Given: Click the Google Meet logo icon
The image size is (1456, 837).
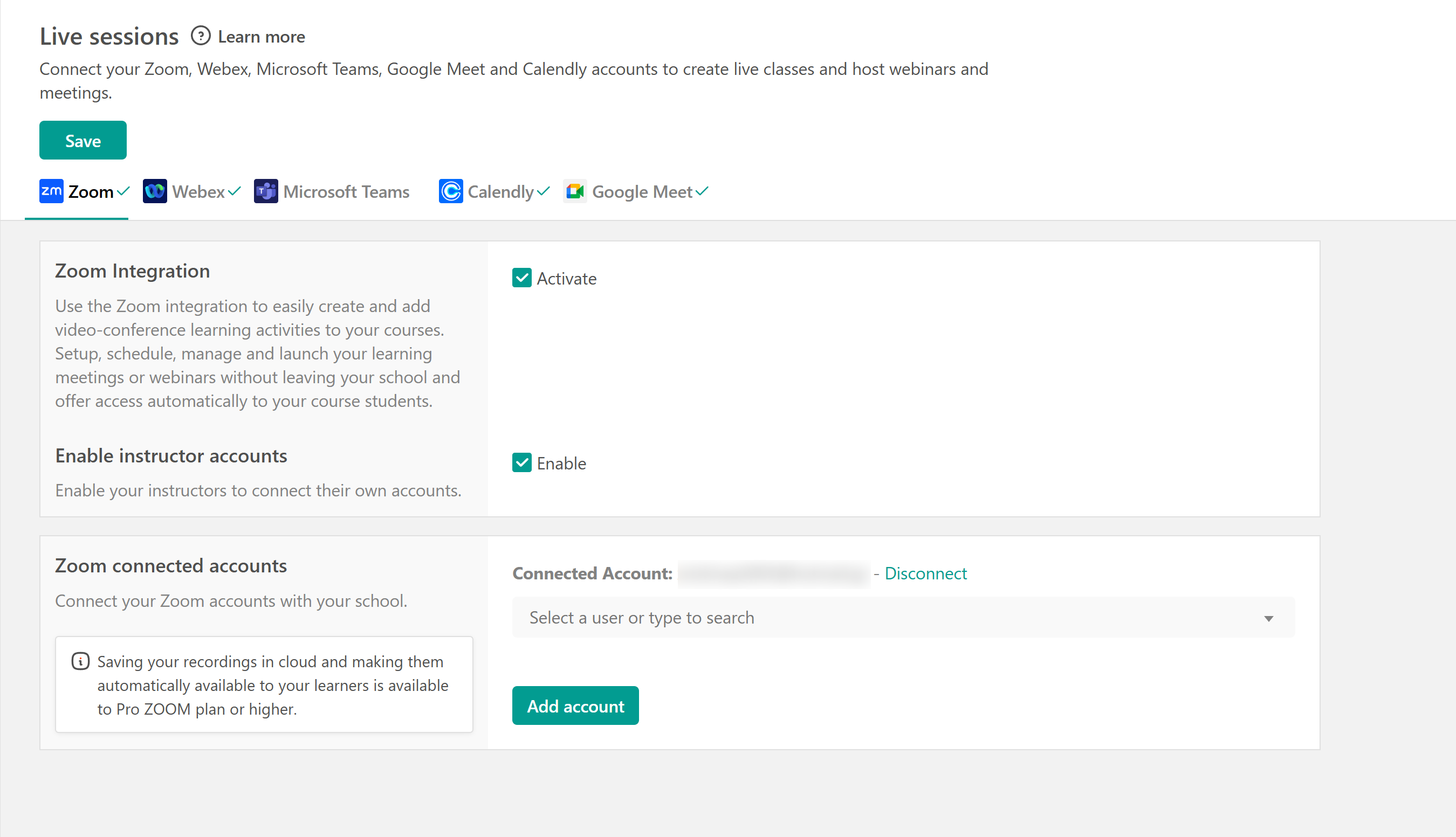Looking at the screenshot, I should pyautogui.click(x=575, y=191).
